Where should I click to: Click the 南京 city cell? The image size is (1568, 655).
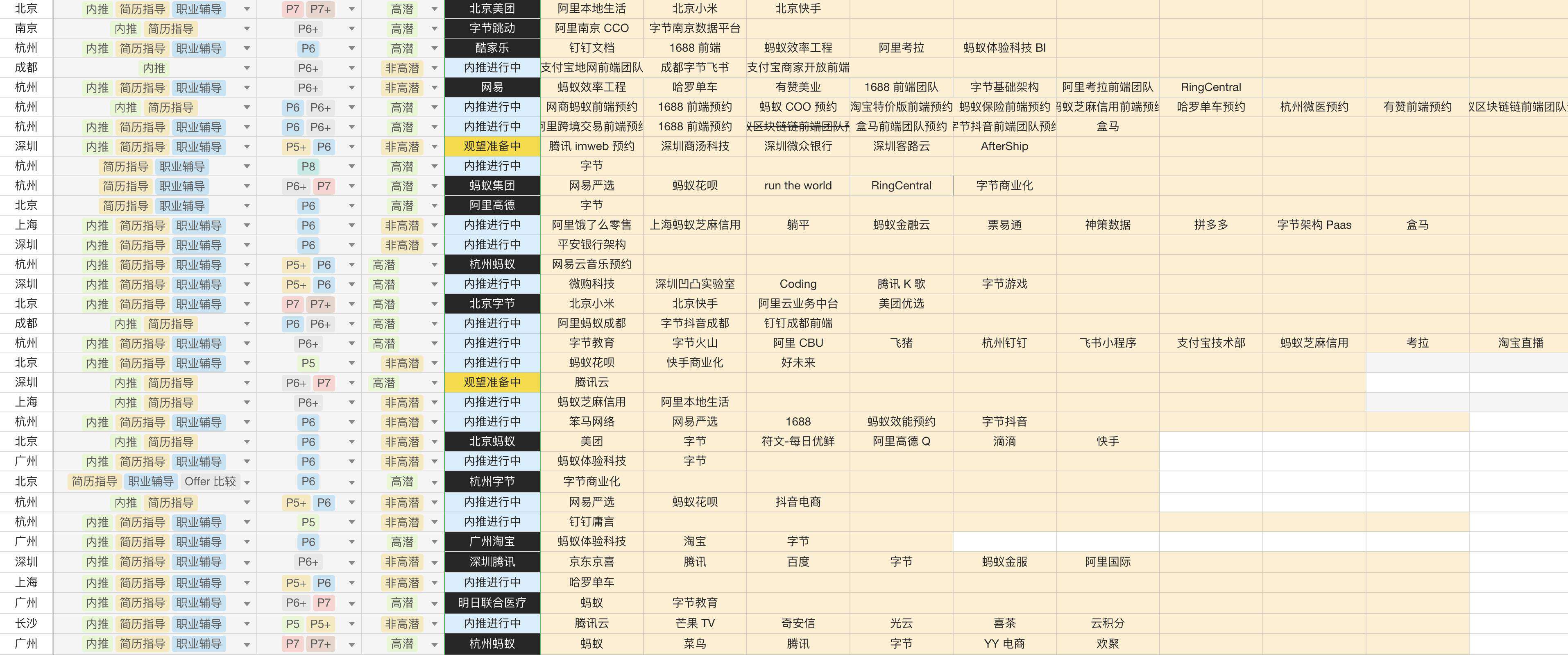26,28
